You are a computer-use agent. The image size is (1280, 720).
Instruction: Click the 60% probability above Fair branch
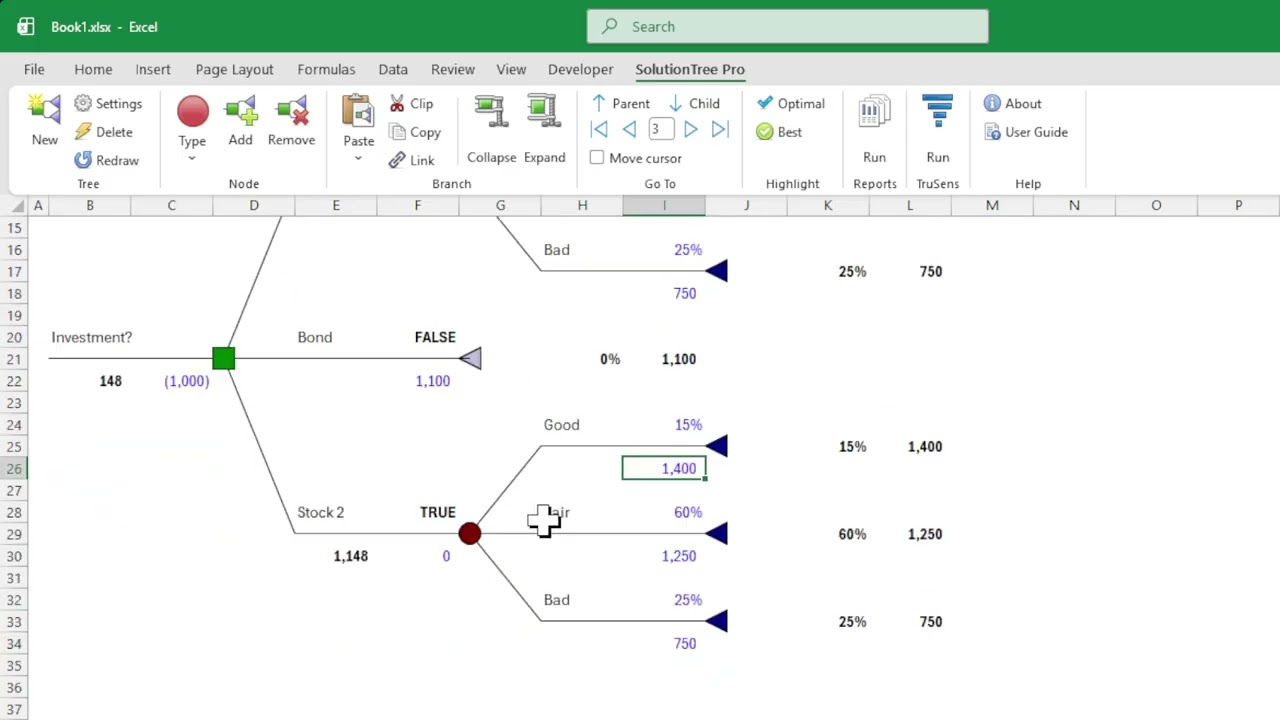(x=688, y=512)
